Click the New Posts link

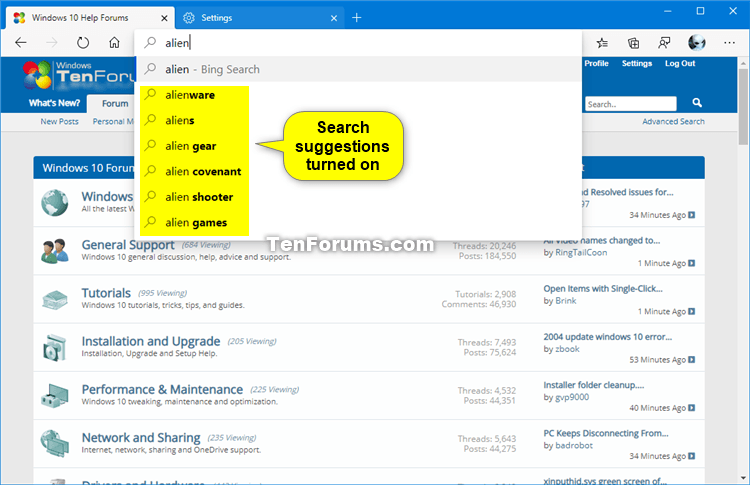(x=59, y=121)
